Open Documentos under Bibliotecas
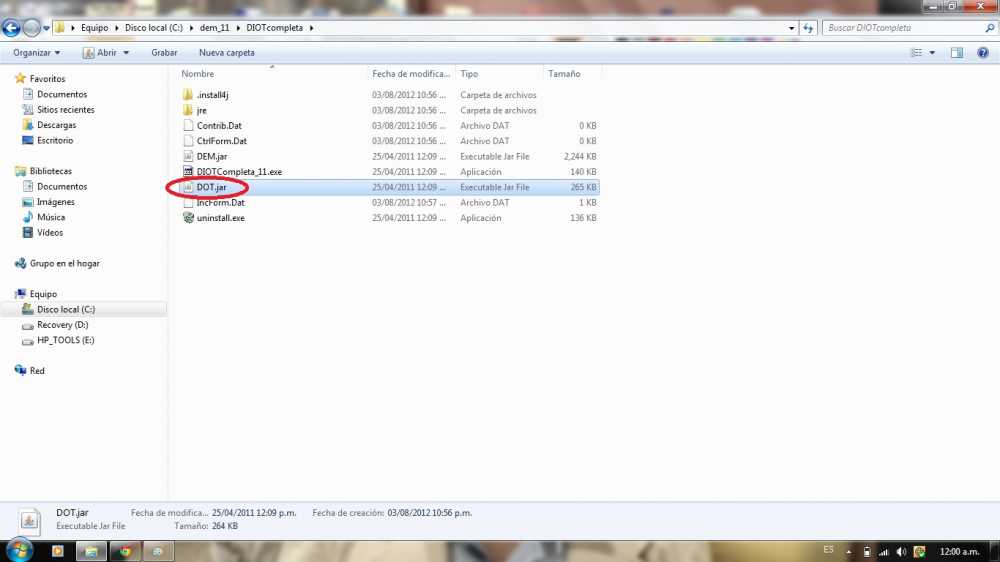 click(x=62, y=186)
